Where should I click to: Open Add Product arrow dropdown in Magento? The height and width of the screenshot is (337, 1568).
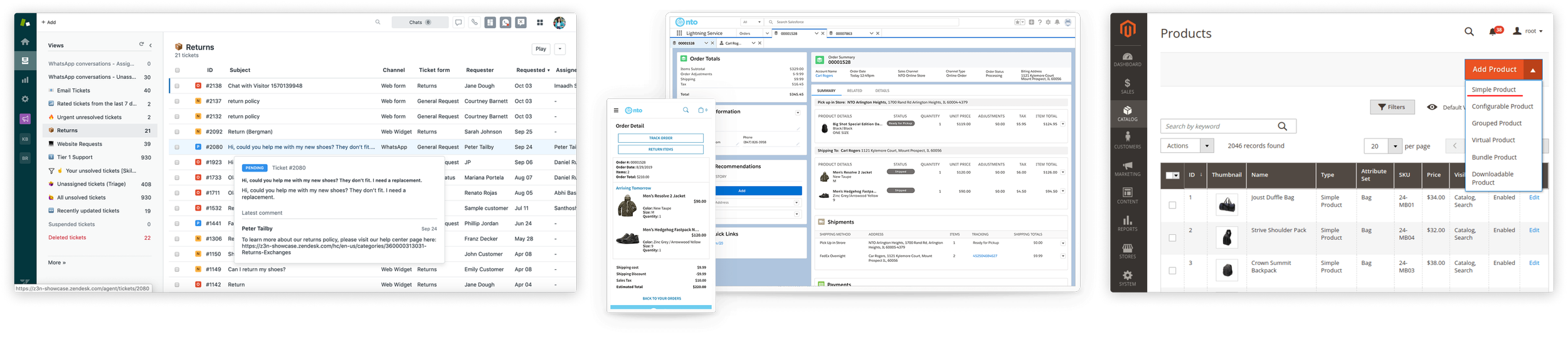[1533, 70]
